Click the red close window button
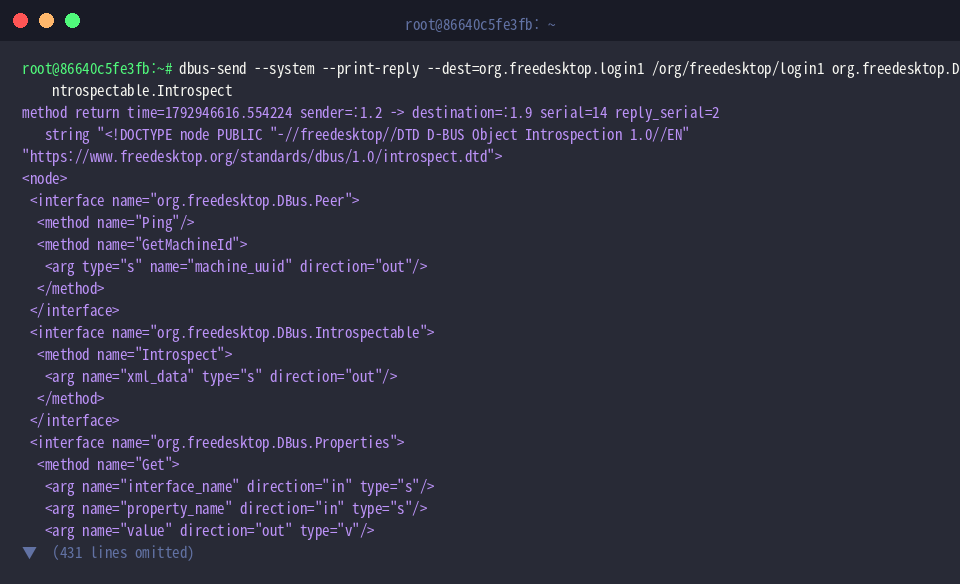960x584 pixels. point(20,21)
